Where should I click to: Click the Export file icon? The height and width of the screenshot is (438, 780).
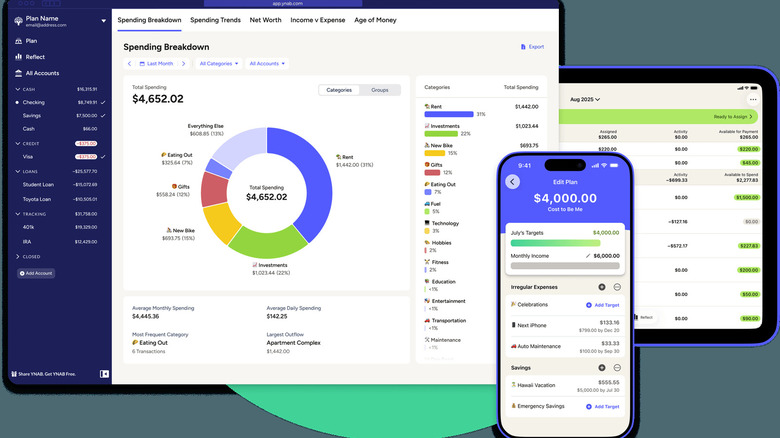pos(523,47)
